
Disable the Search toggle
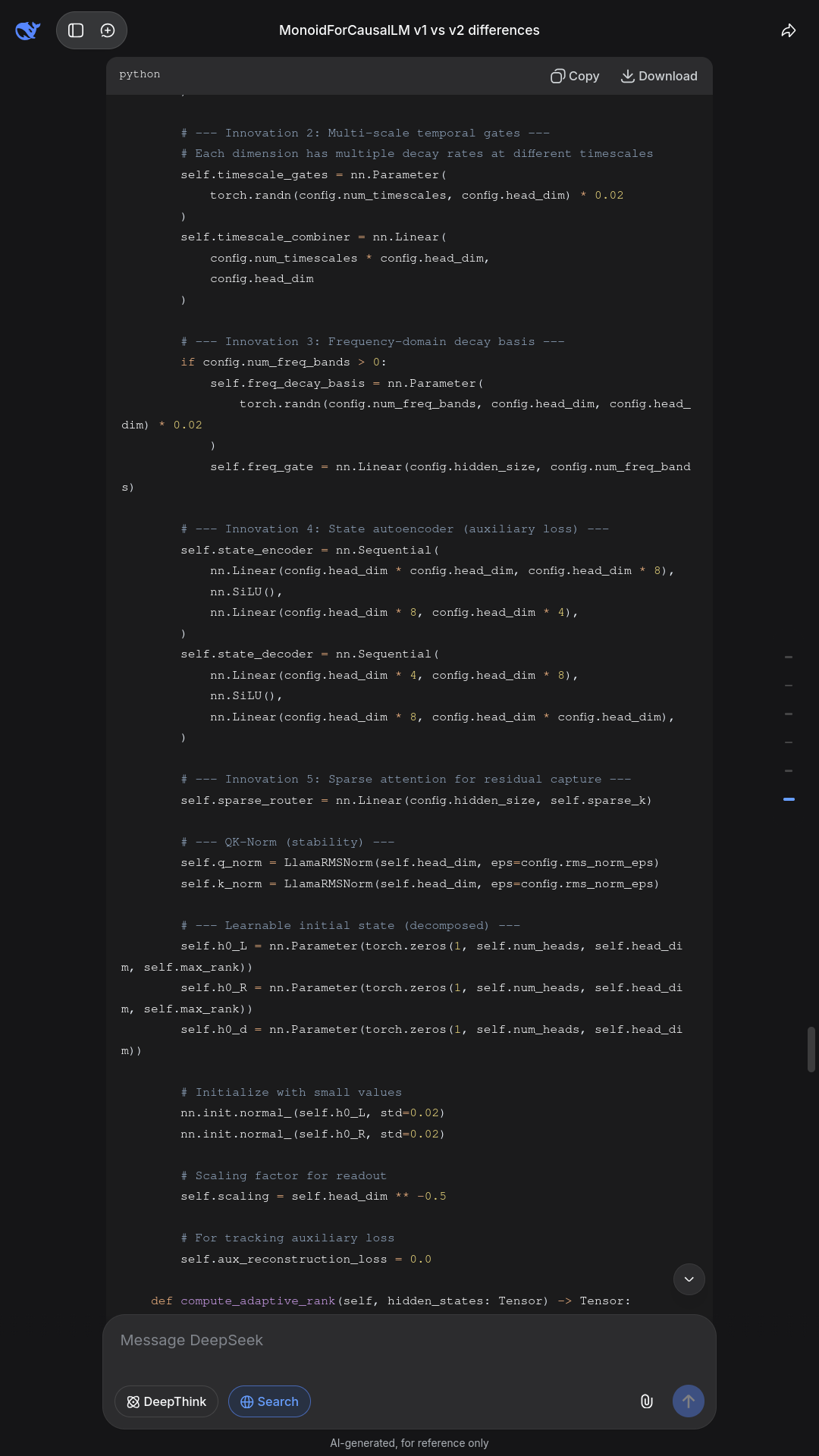(x=269, y=1401)
